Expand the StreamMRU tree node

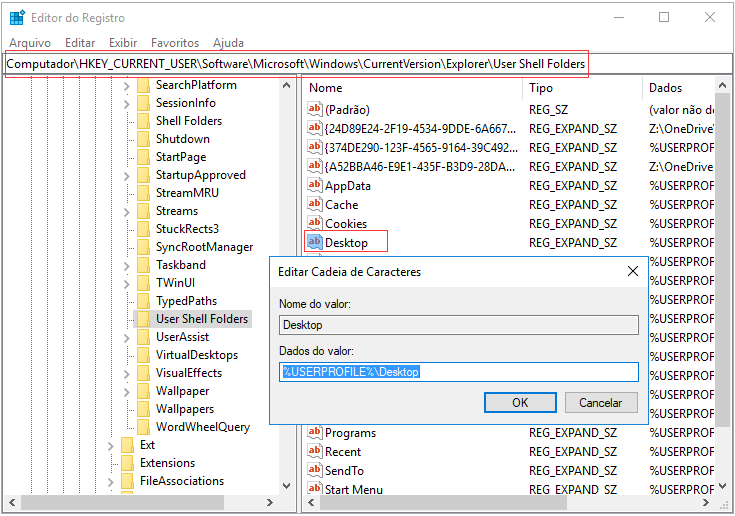click(x=127, y=193)
